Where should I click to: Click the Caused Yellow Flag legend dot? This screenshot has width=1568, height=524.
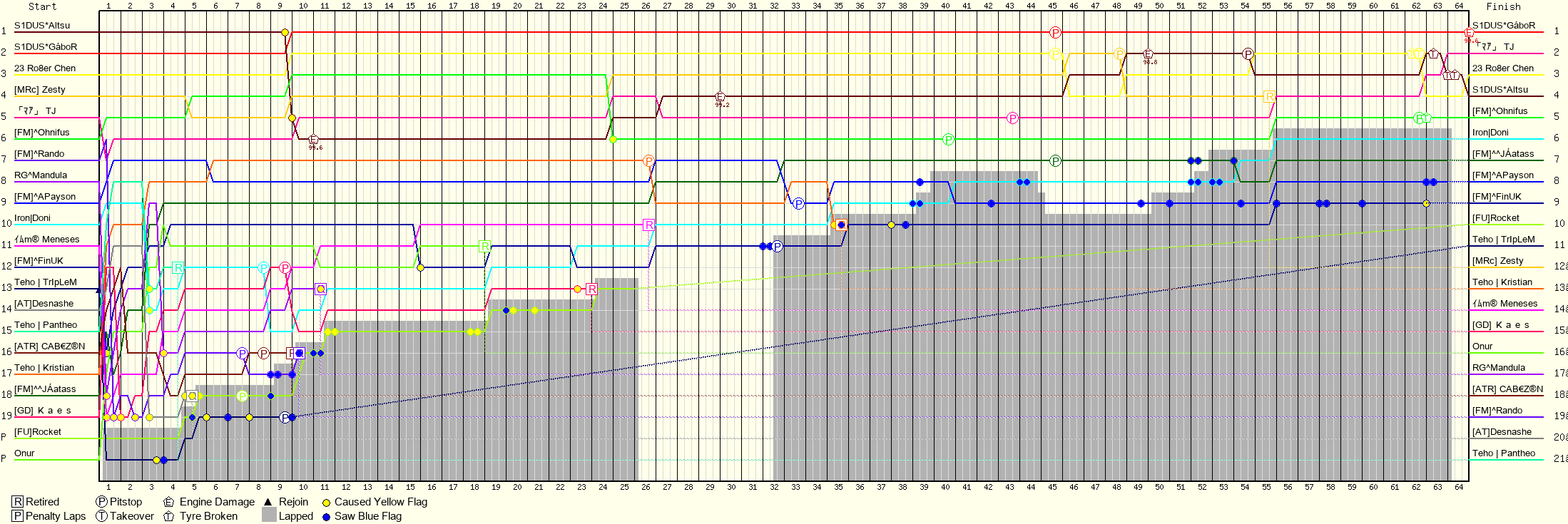(327, 503)
